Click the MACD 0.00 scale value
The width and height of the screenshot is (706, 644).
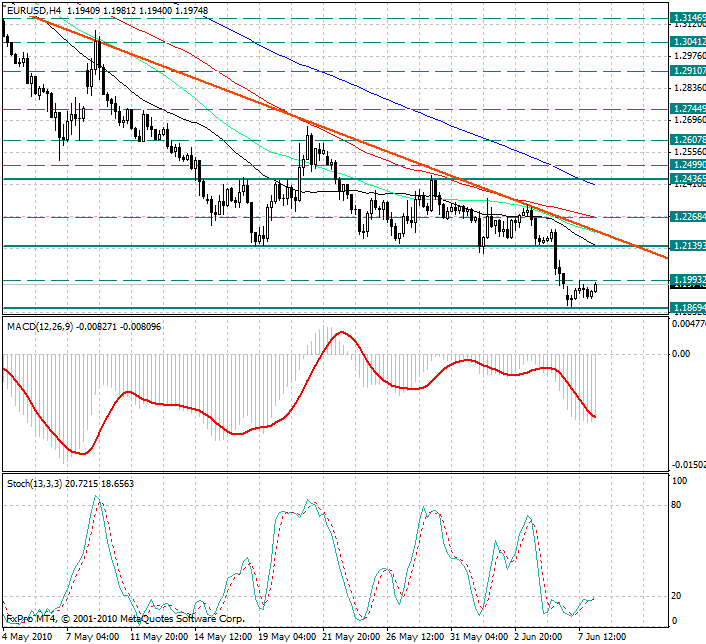pyautogui.click(x=681, y=354)
